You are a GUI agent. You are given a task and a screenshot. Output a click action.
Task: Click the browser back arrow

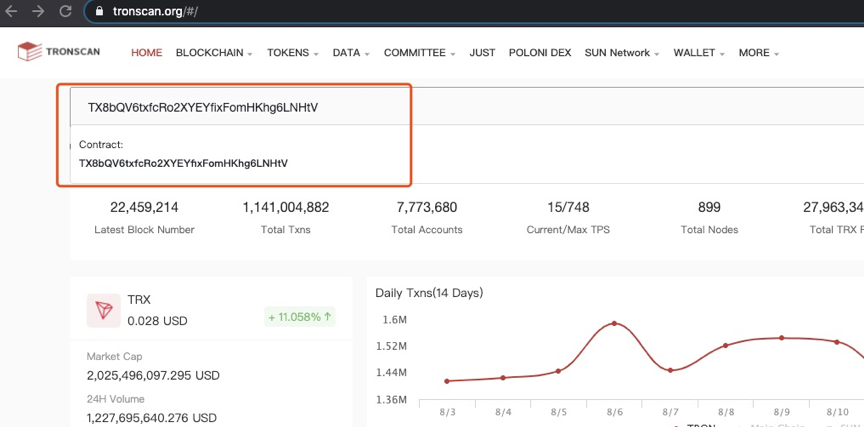pyautogui.click(x=13, y=12)
